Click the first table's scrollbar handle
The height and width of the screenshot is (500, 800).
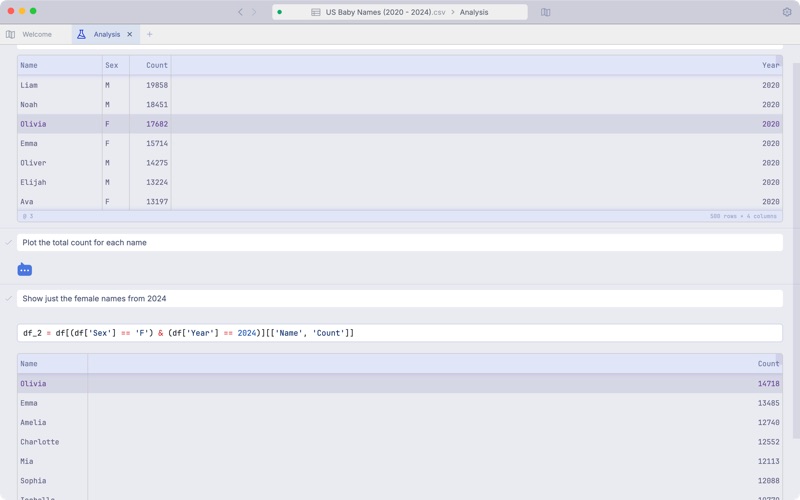click(779, 60)
